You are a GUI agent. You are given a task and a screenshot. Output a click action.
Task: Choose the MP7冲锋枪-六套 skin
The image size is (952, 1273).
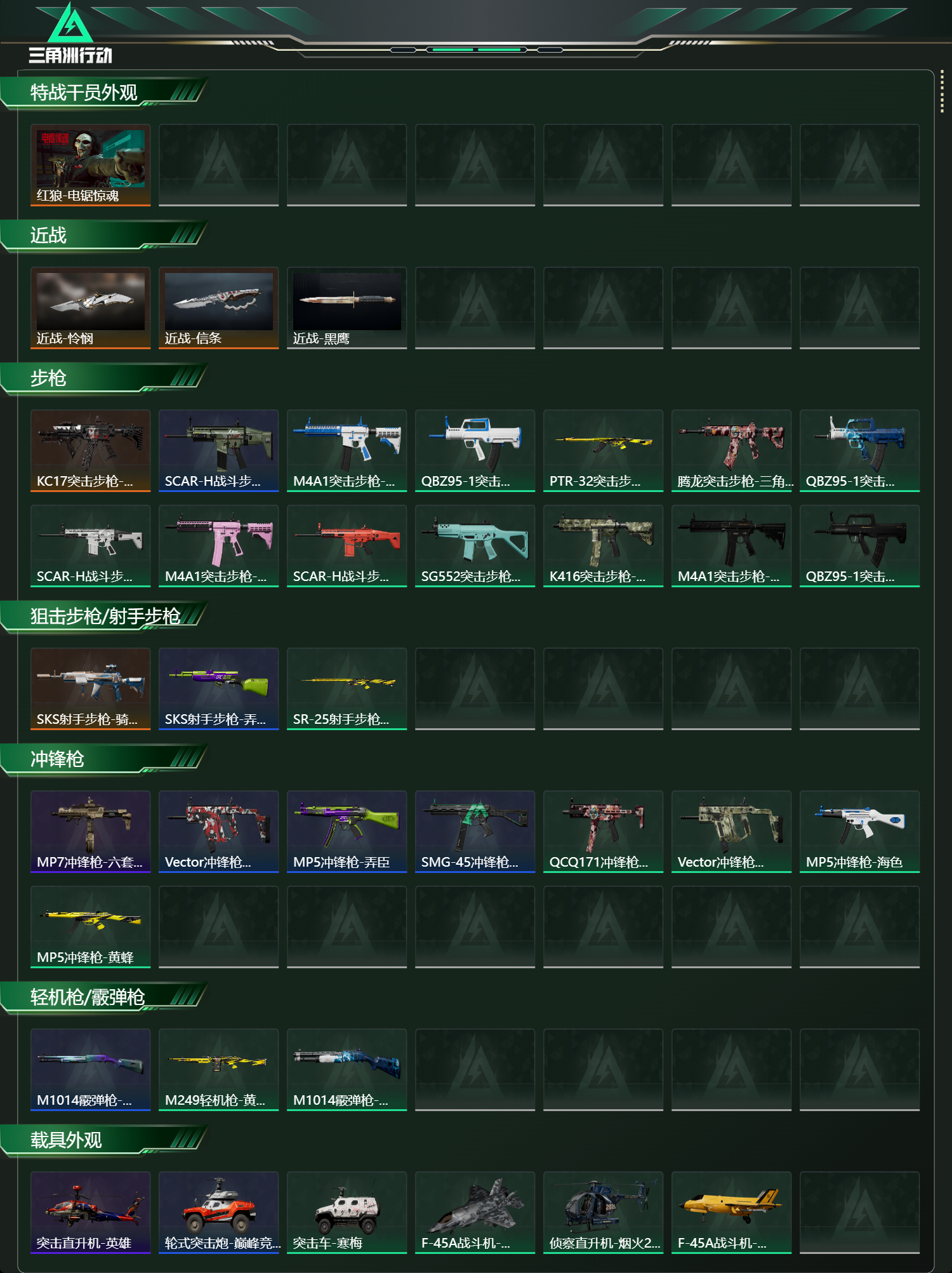coord(91,832)
